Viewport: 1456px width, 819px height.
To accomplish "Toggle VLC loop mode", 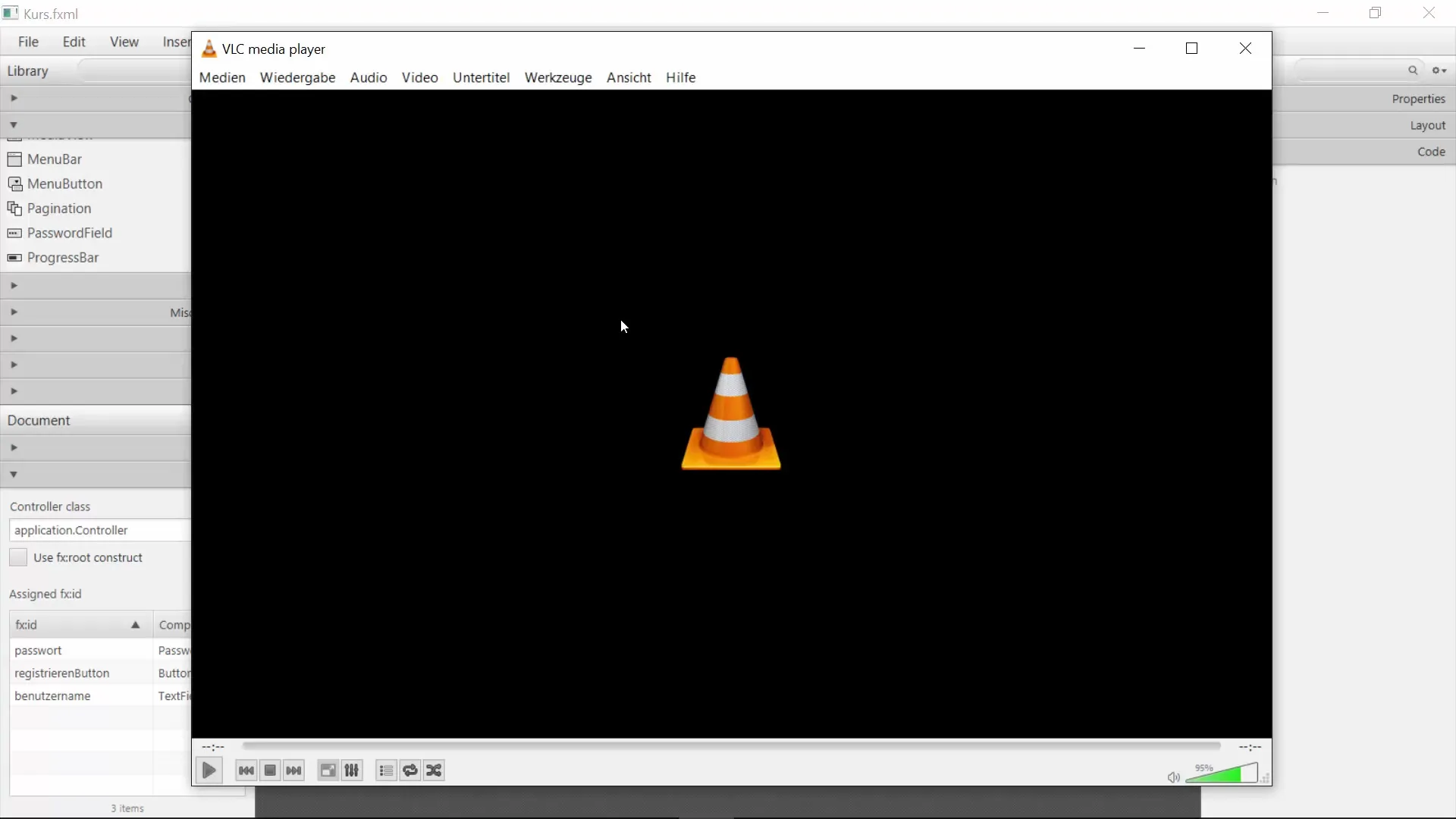I will tap(410, 770).
